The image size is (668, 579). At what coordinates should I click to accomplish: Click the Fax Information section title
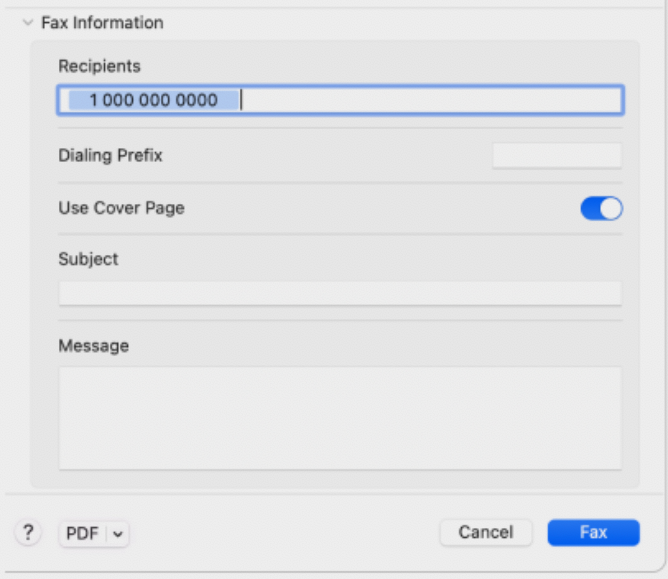[102, 22]
